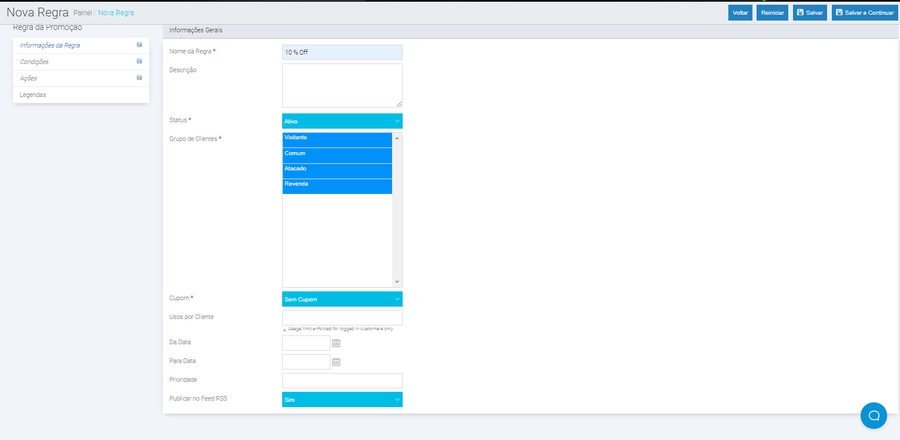Image resolution: width=900 pixels, height=440 pixels.
Task: Switch to the Condições tab
Action: (35, 62)
